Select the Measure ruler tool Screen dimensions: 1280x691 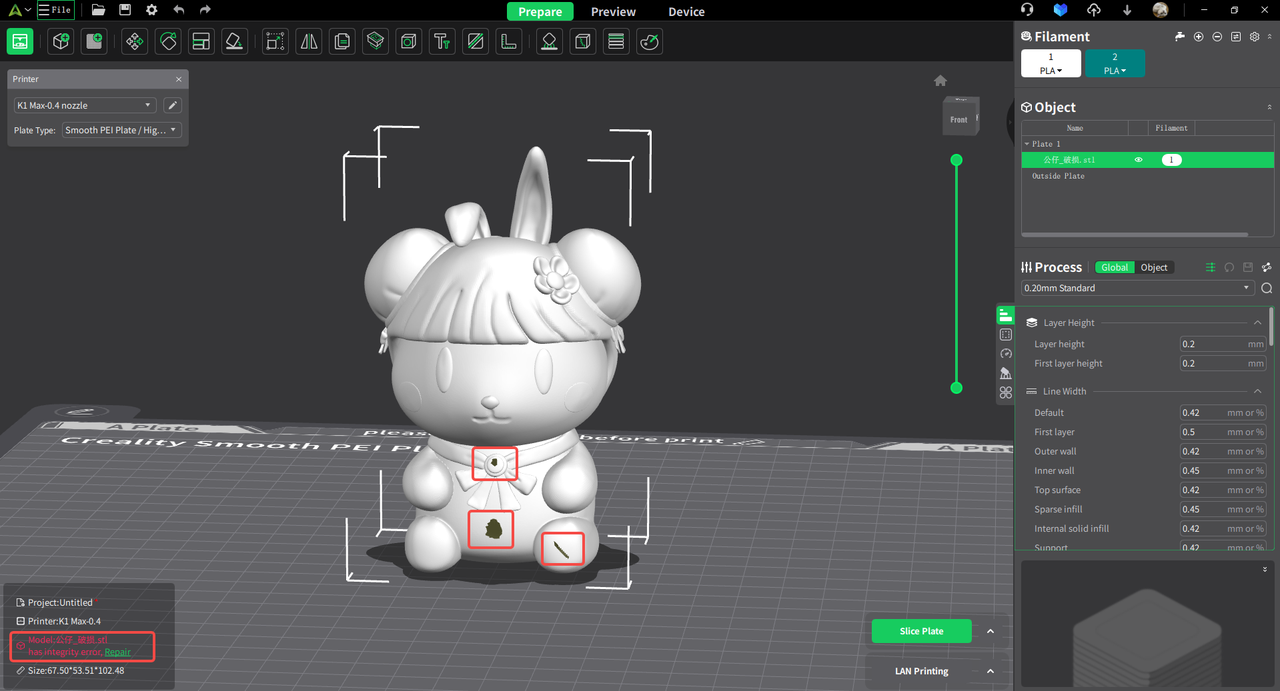509,41
